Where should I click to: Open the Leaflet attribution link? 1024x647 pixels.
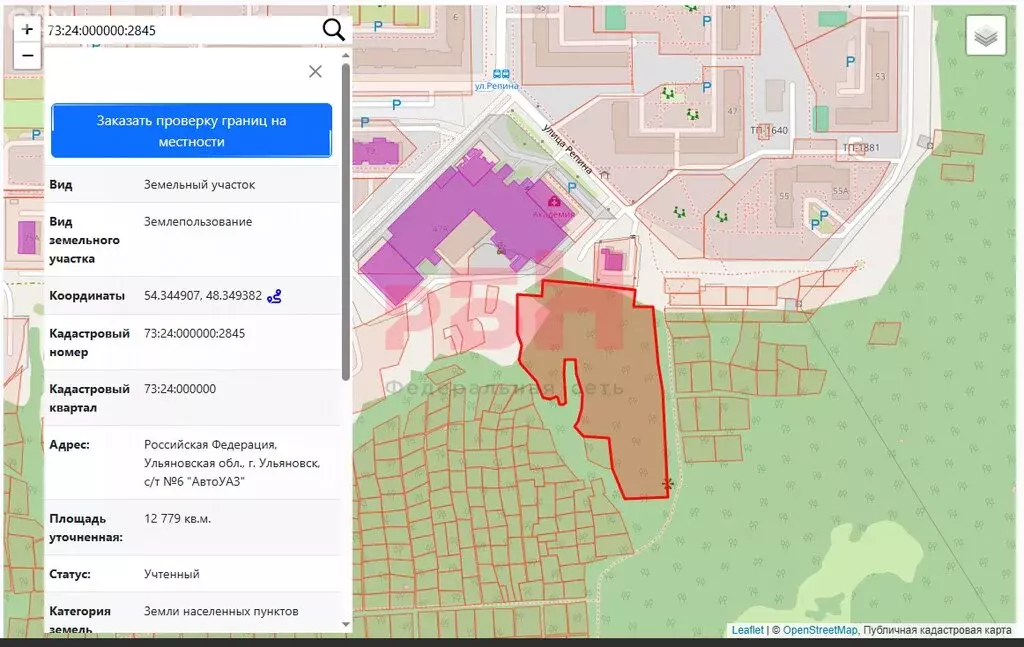coord(746,630)
